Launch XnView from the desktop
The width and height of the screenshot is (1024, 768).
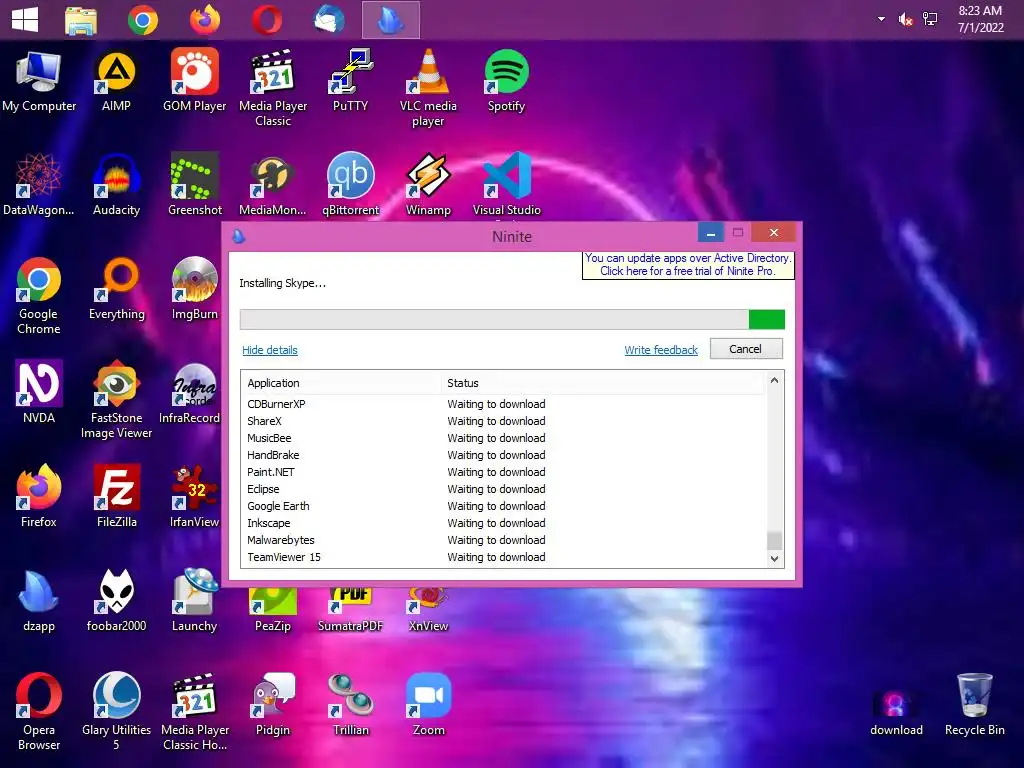click(428, 610)
